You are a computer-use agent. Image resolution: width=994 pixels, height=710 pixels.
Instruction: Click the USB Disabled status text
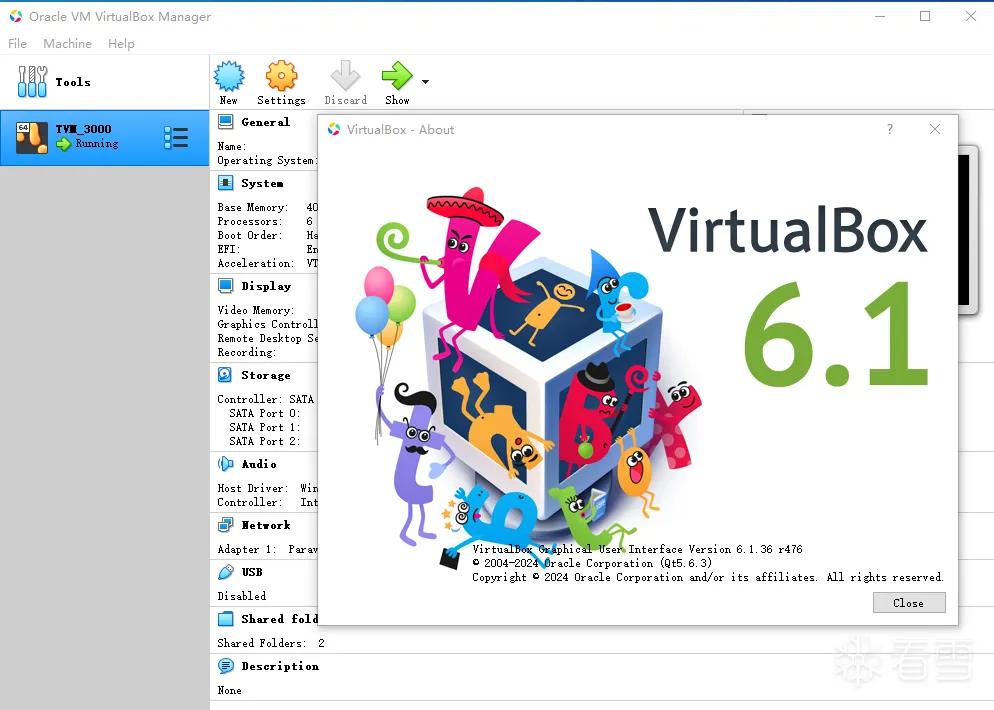coord(242,596)
